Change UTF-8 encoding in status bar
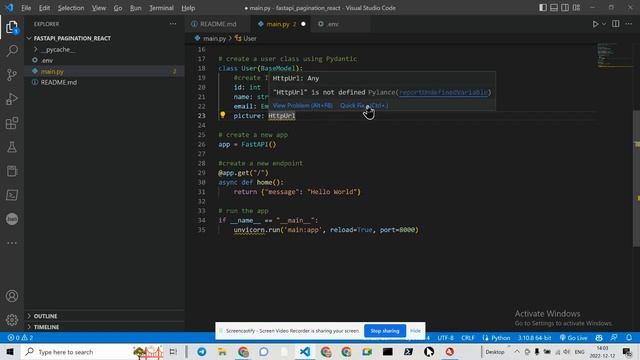This screenshot has height=360, width=640. tap(445, 338)
